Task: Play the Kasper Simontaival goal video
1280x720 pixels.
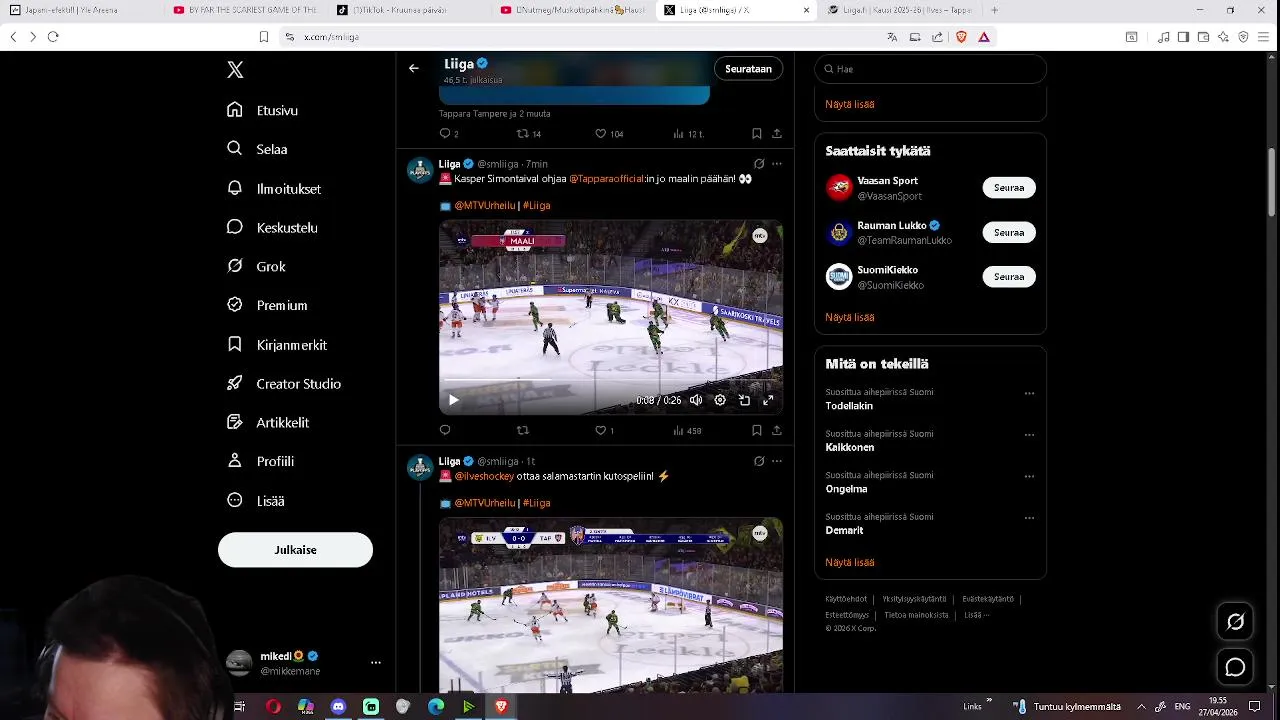Action: (453, 400)
